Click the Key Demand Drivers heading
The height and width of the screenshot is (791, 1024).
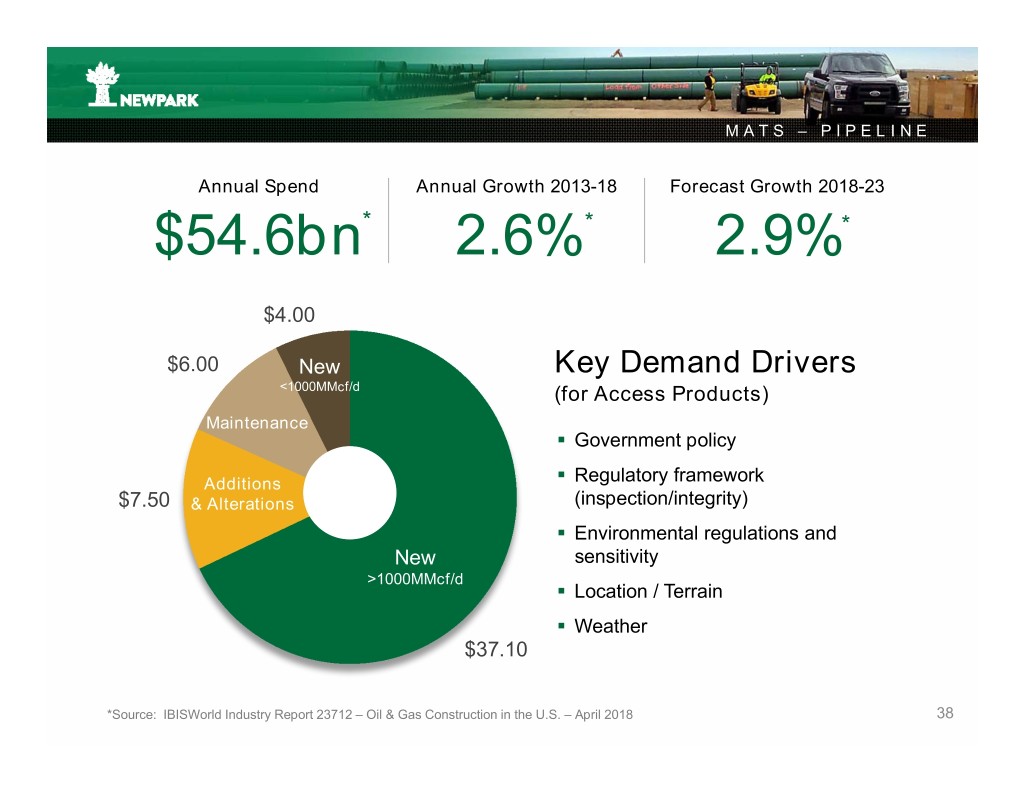point(704,361)
